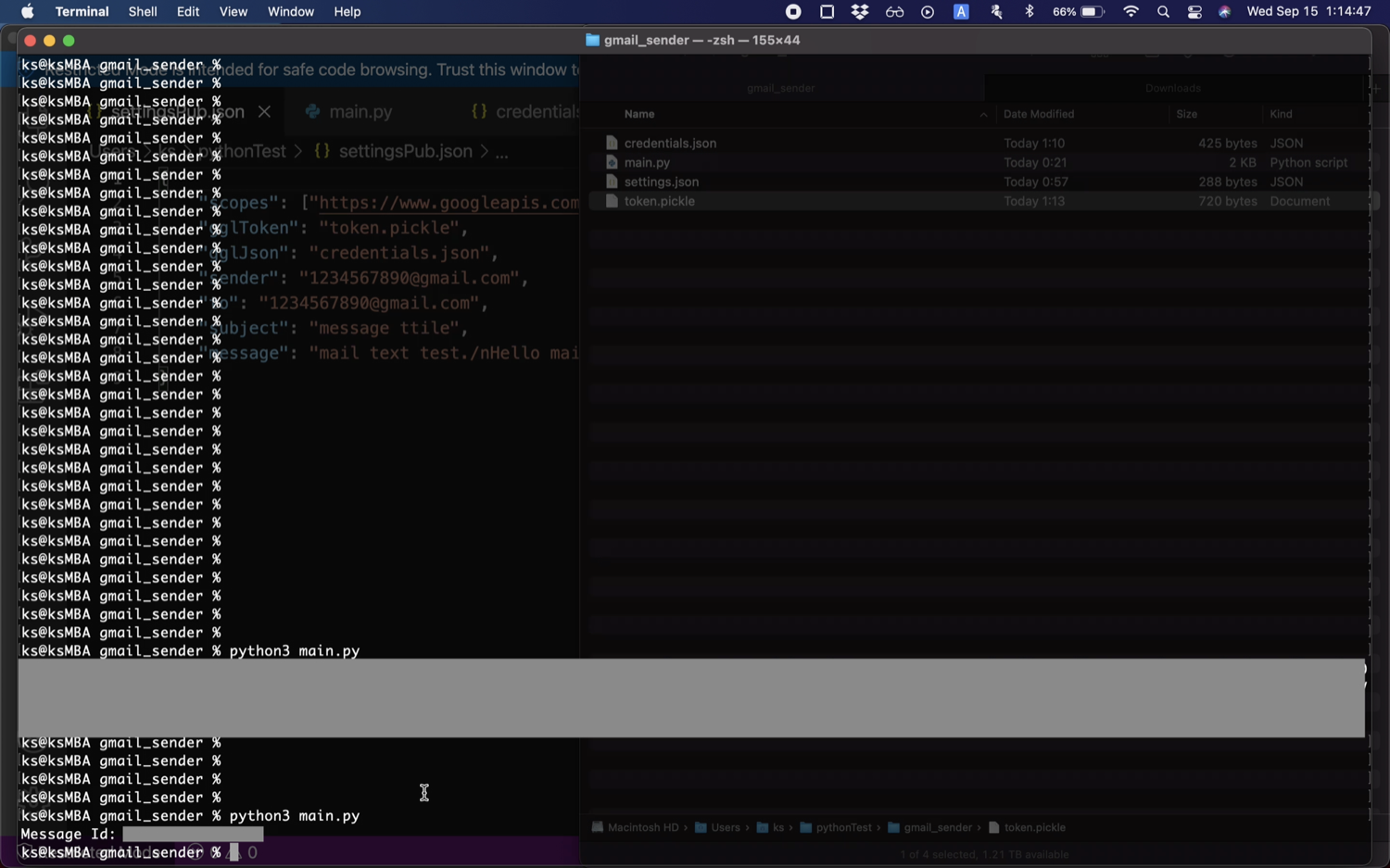Click '1 of 4 selected' Finder status bar

984,854
